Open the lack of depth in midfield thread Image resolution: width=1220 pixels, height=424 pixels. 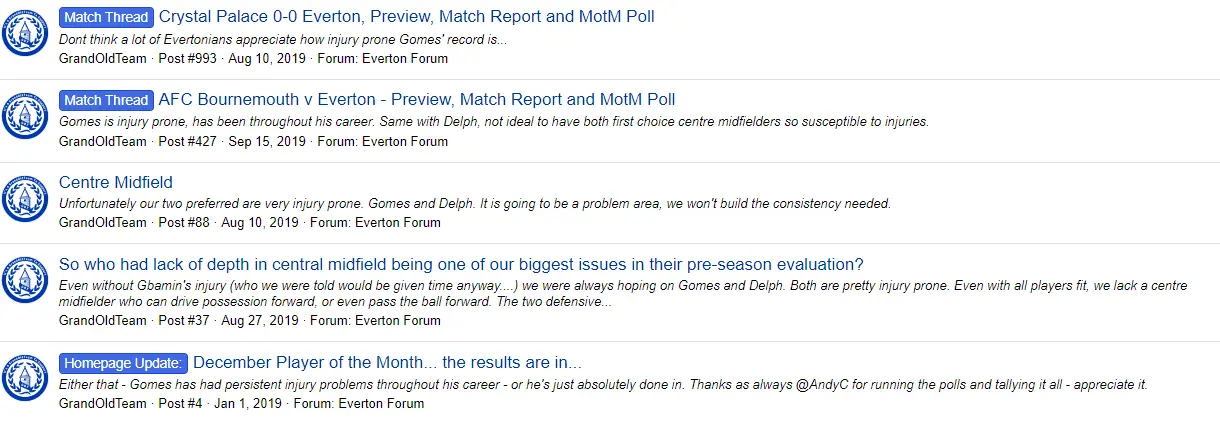[x=461, y=264]
